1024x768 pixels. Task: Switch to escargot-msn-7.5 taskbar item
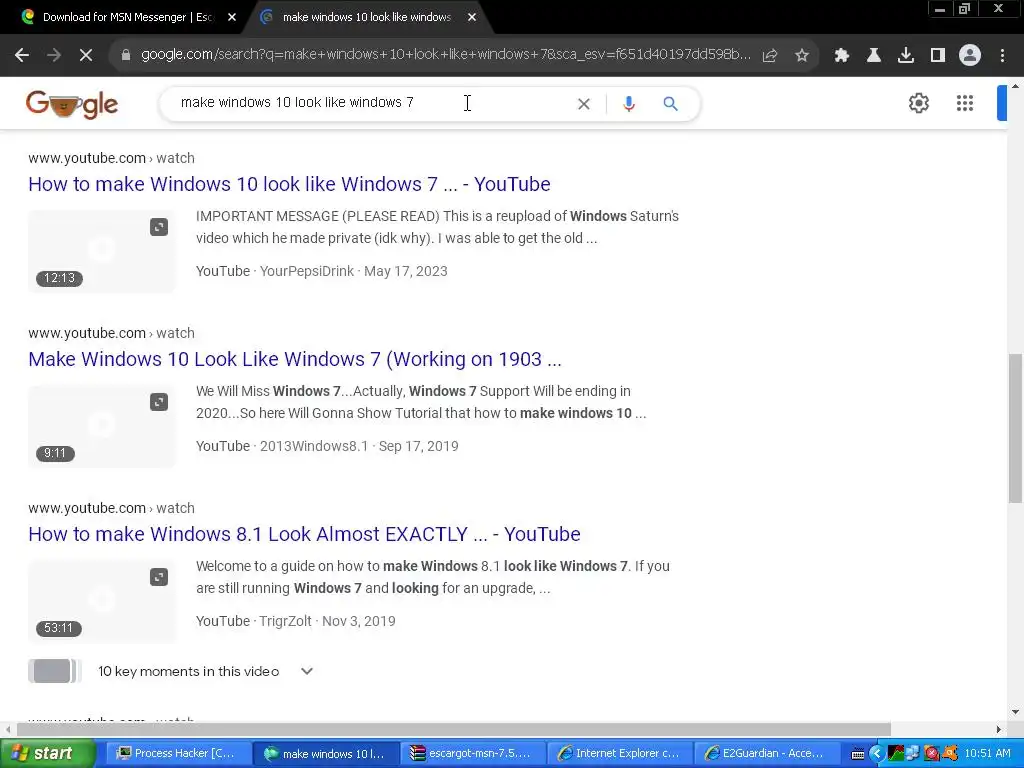472,754
